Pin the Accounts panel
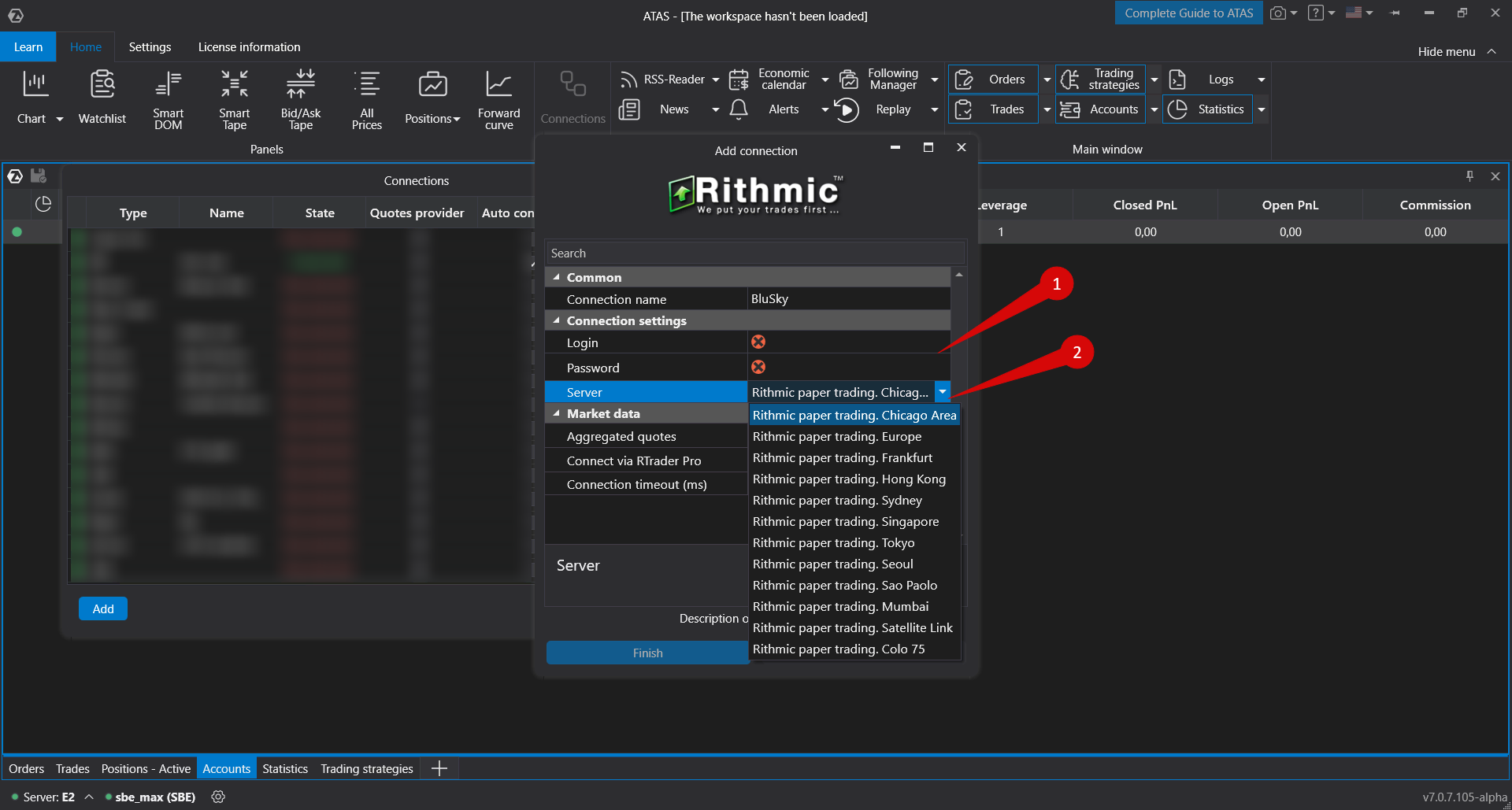Image resolution: width=1512 pixels, height=810 pixels. pos(1469,176)
